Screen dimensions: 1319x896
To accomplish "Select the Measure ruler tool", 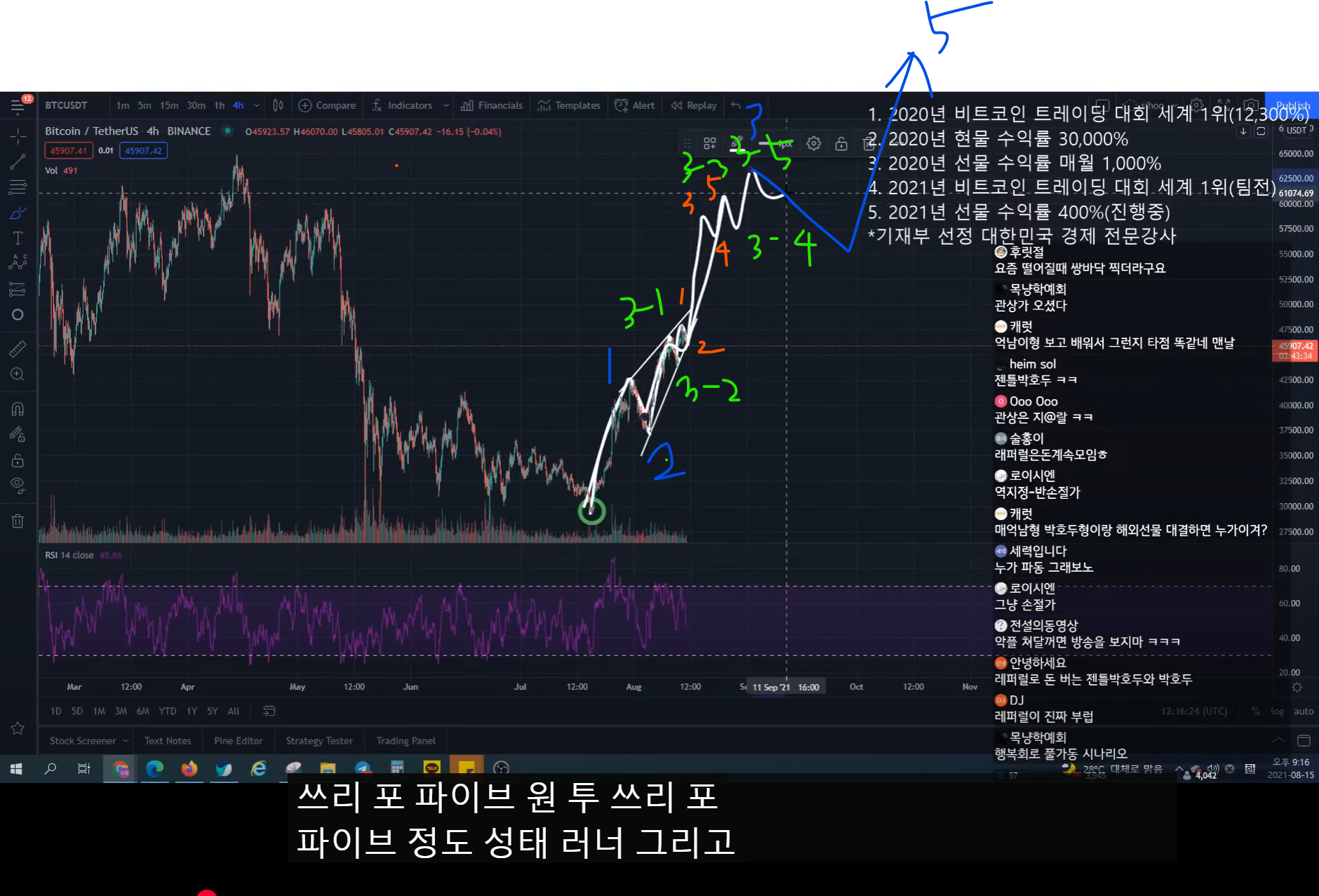I will [x=18, y=349].
